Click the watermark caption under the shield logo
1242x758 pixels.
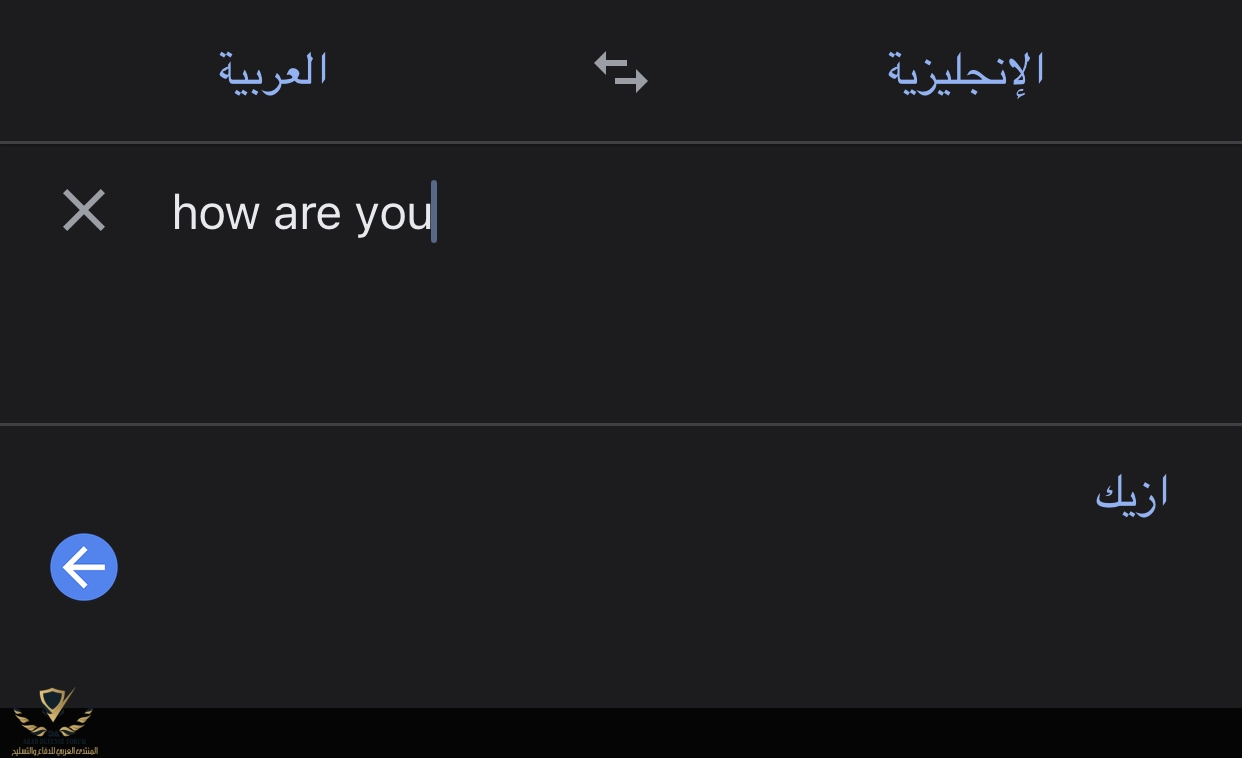pos(55,750)
